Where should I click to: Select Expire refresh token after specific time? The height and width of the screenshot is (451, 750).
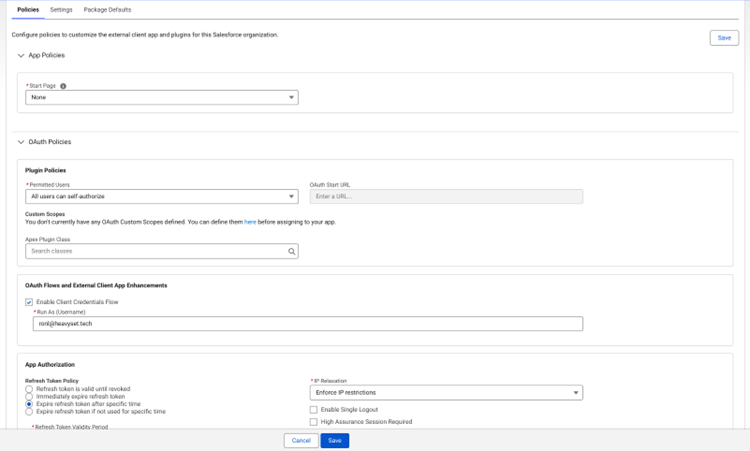(x=29, y=404)
